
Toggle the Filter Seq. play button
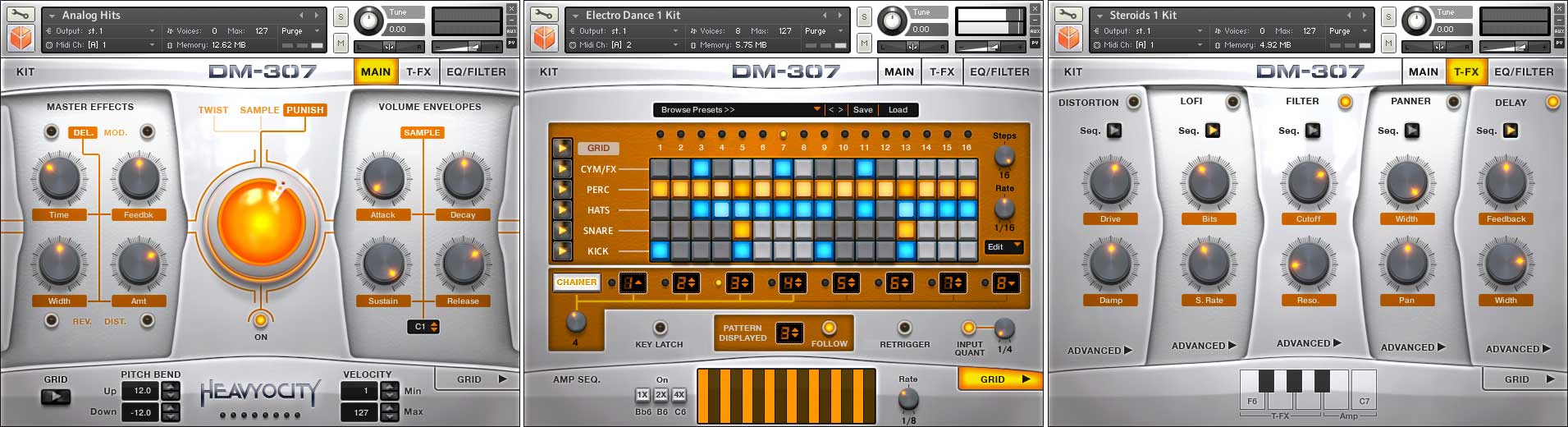click(x=1313, y=131)
